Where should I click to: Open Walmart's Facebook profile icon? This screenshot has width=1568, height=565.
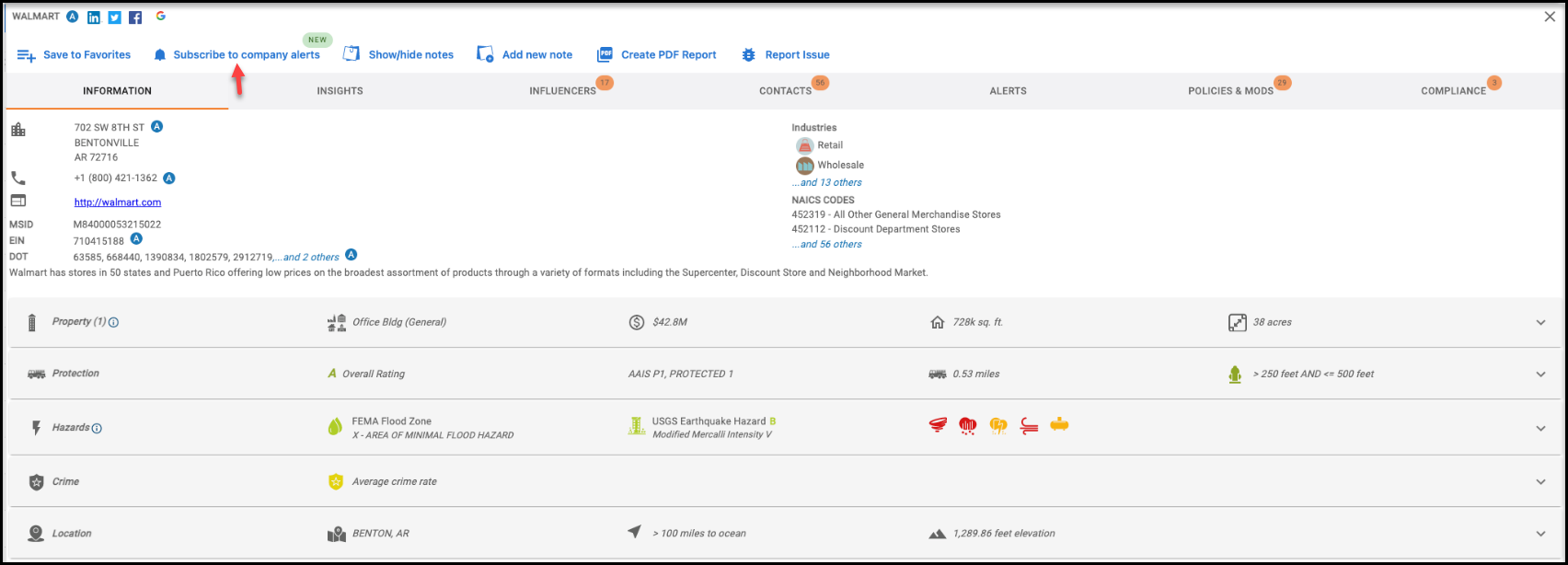pyautogui.click(x=135, y=17)
